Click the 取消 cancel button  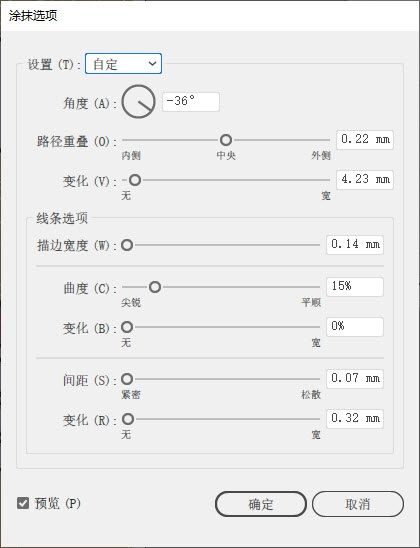click(358, 504)
